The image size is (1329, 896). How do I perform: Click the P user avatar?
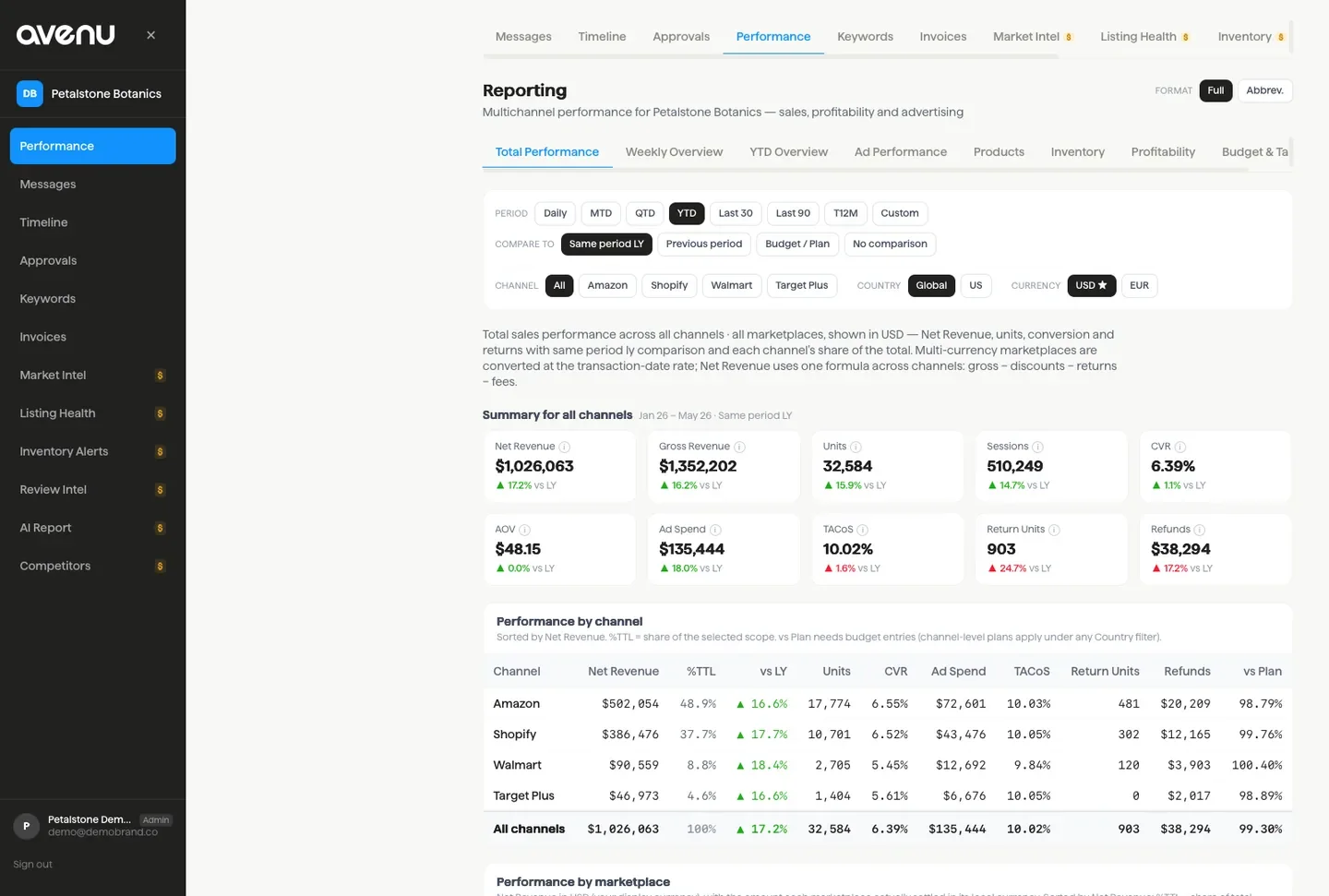click(26, 826)
